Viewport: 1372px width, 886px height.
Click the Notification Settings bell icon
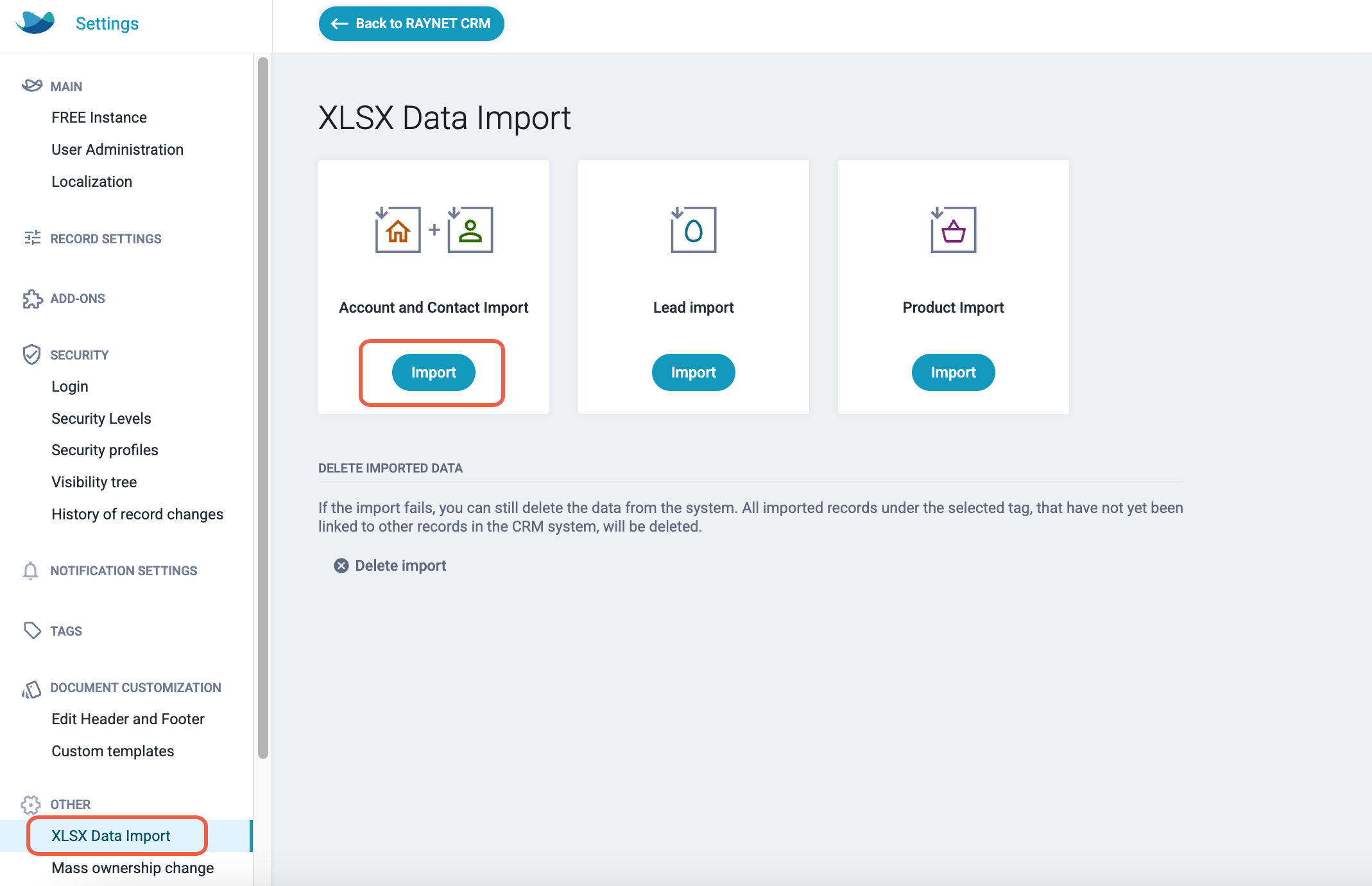pos(30,571)
